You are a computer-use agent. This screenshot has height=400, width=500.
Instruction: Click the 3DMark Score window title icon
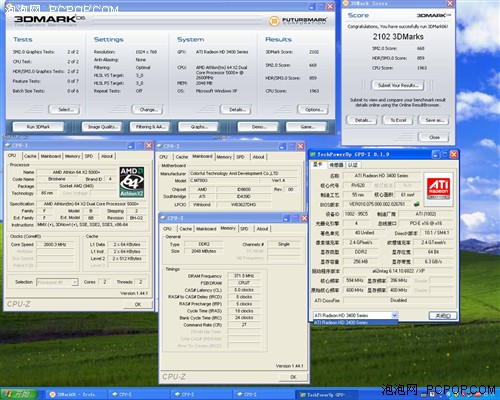[346, 3]
